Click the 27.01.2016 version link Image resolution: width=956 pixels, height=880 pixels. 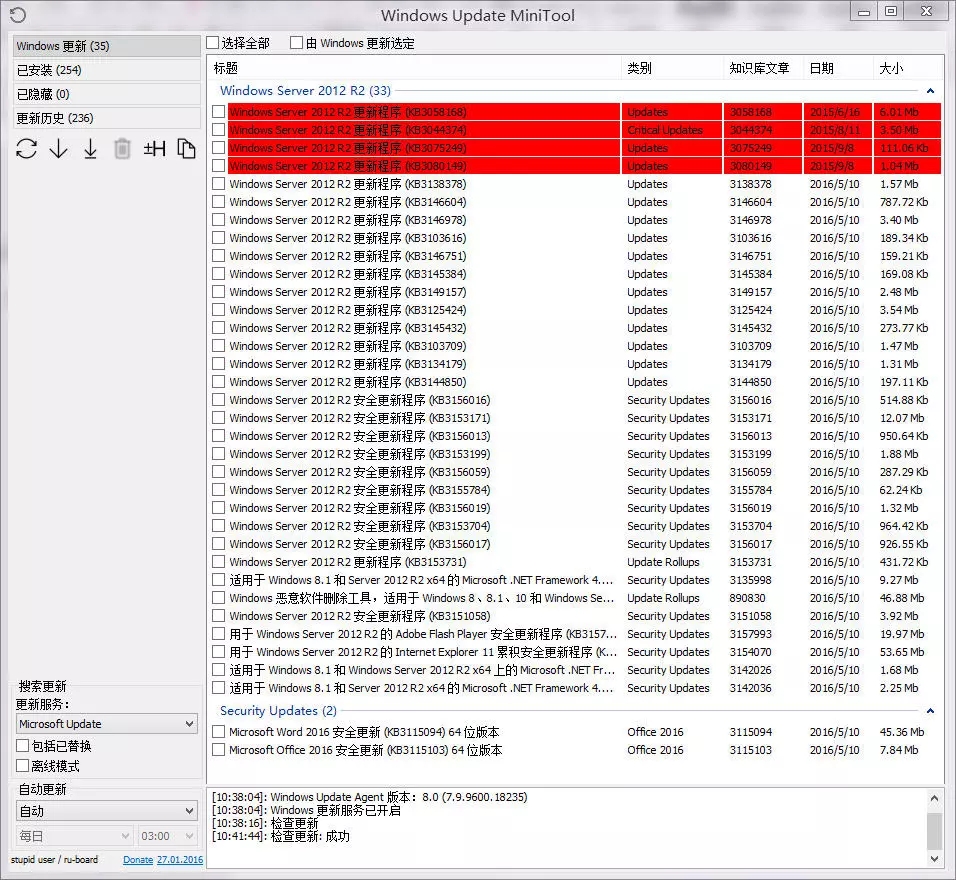(180, 860)
